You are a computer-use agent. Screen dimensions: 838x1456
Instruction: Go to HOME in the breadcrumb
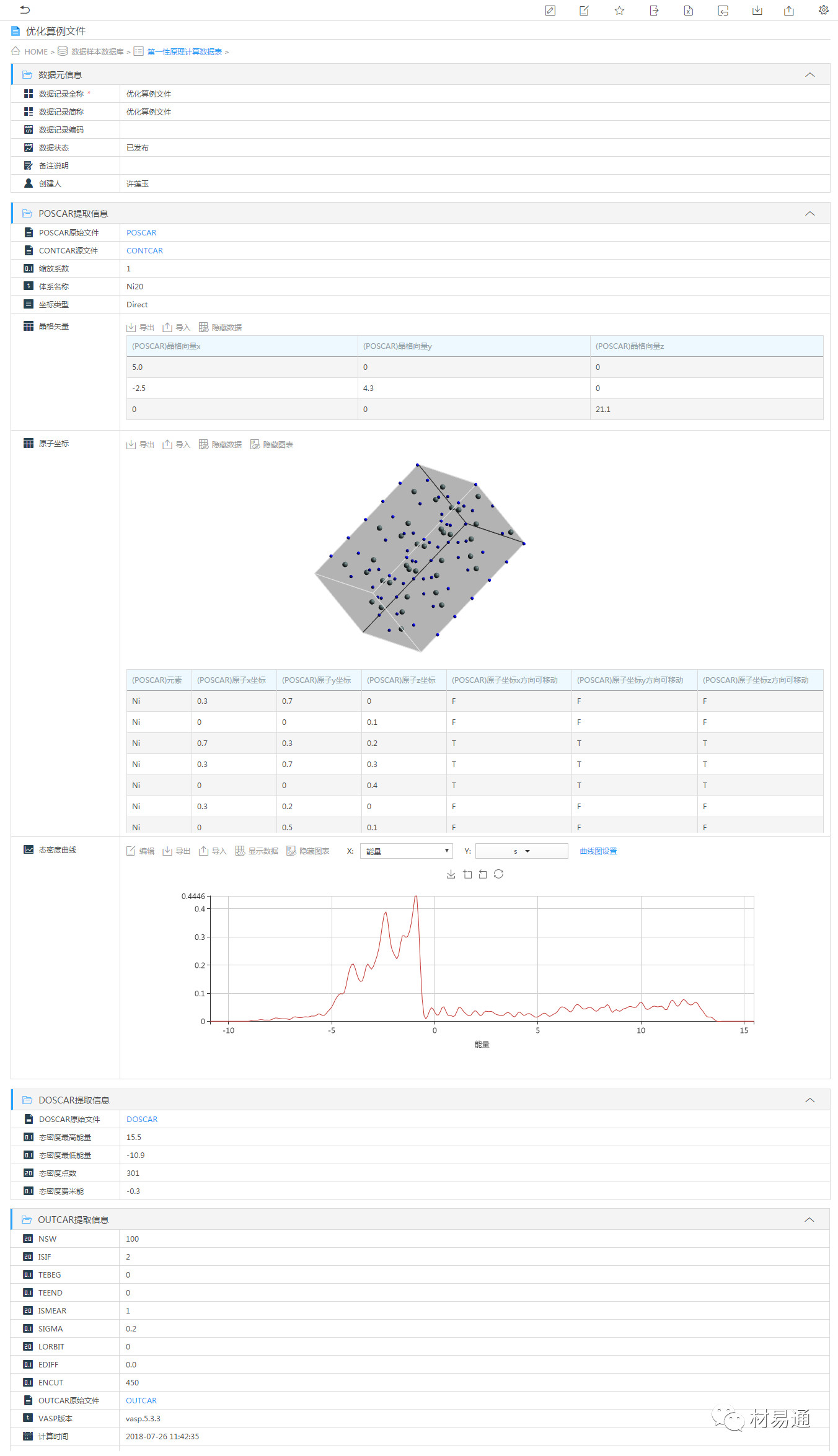pos(35,52)
